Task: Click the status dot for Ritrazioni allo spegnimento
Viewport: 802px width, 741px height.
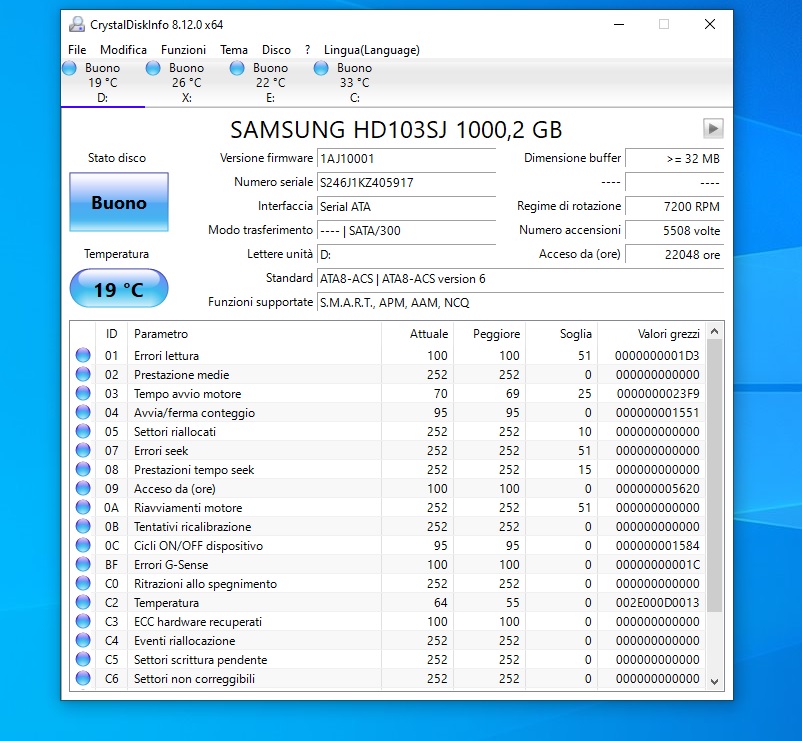Action: point(83,583)
